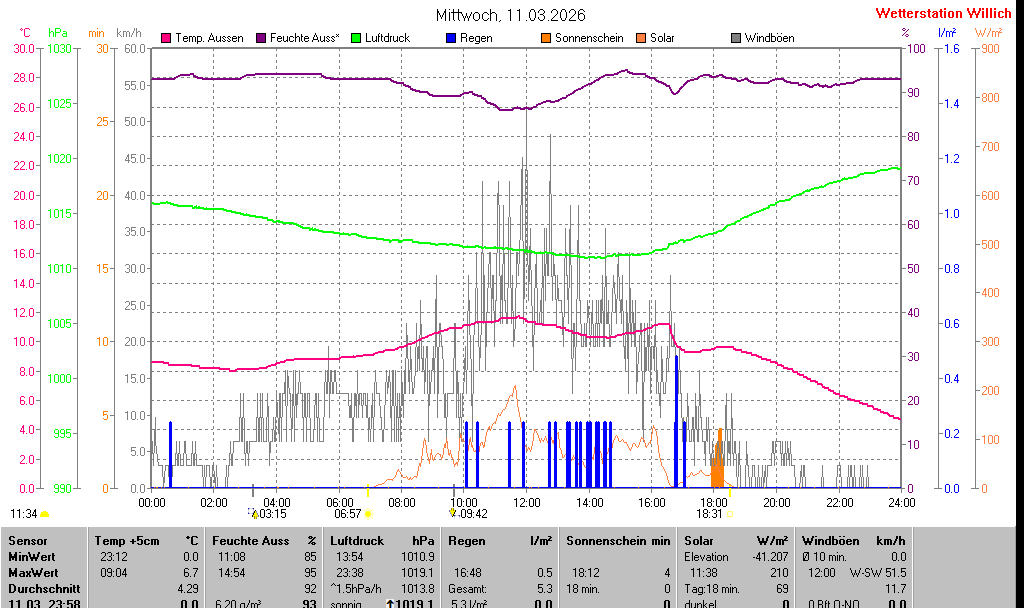Viewport: 1024px width, 608px height.
Task: Select the Luftdruck hPa column header
Action: click(x=382, y=540)
